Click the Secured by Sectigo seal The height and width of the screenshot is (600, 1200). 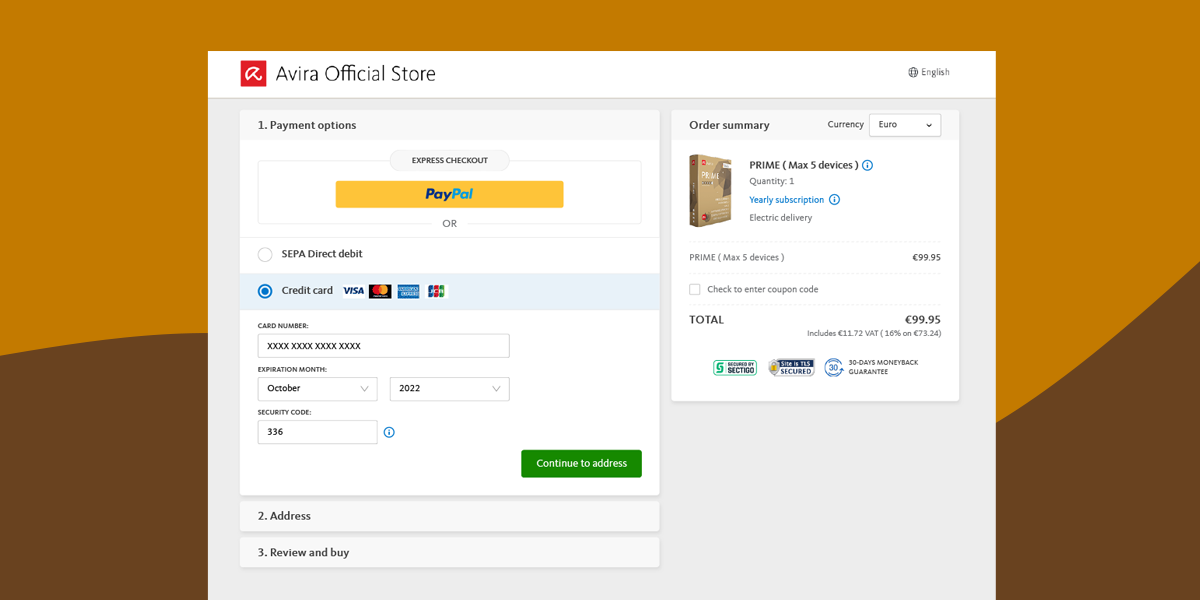coord(734,367)
